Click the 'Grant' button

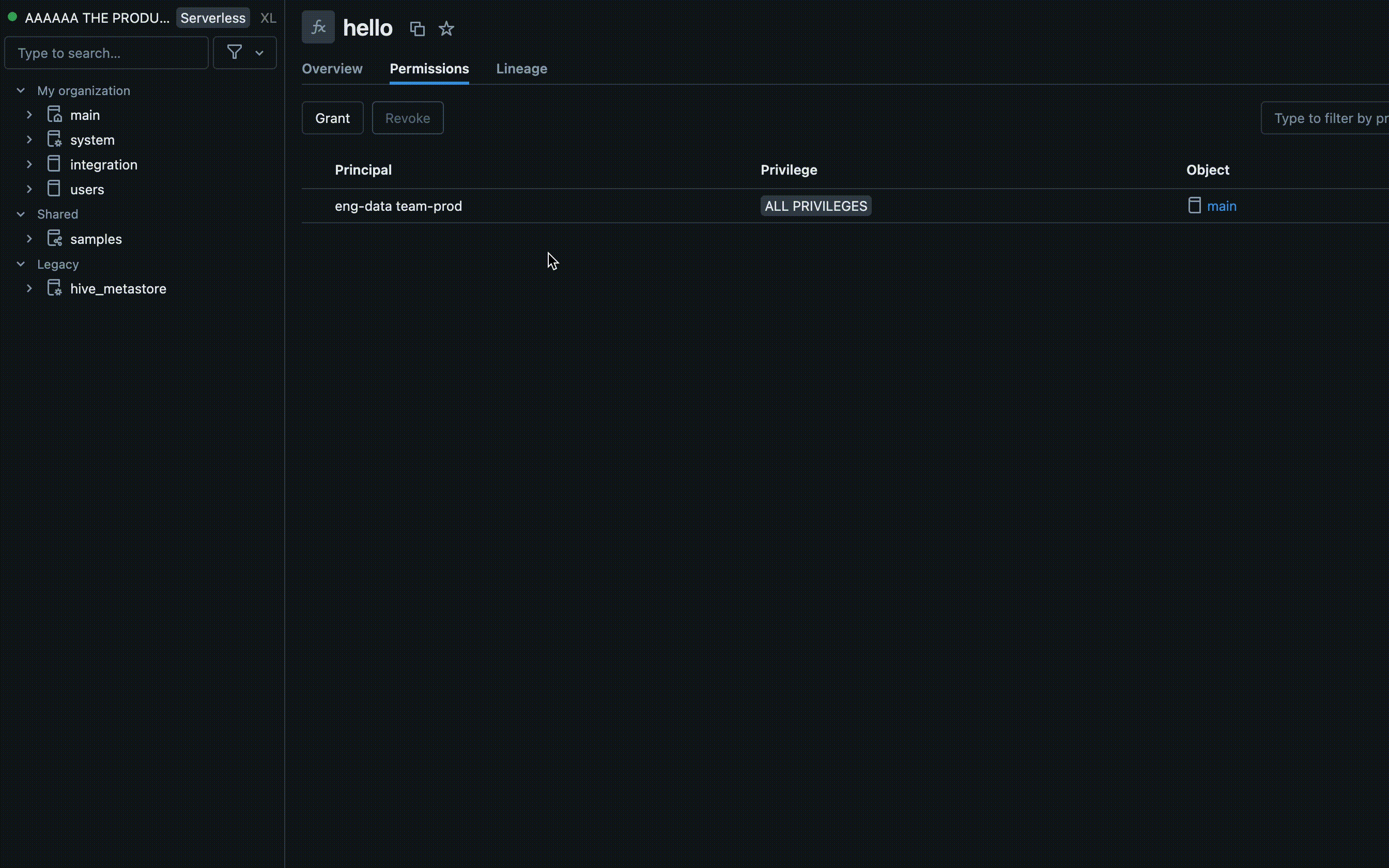(x=333, y=118)
